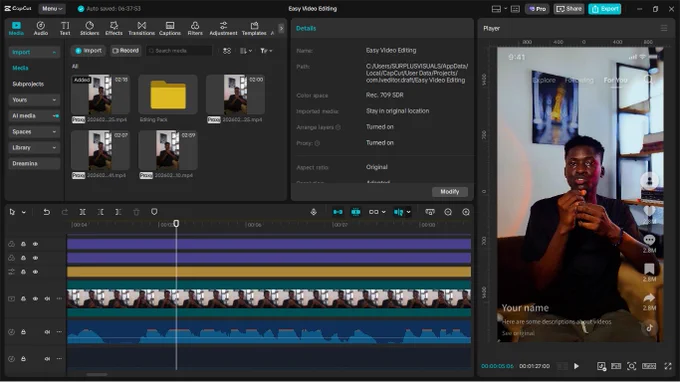Expand the Library section
This screenshot has height=382, width=680.
[x=34, y=147]
